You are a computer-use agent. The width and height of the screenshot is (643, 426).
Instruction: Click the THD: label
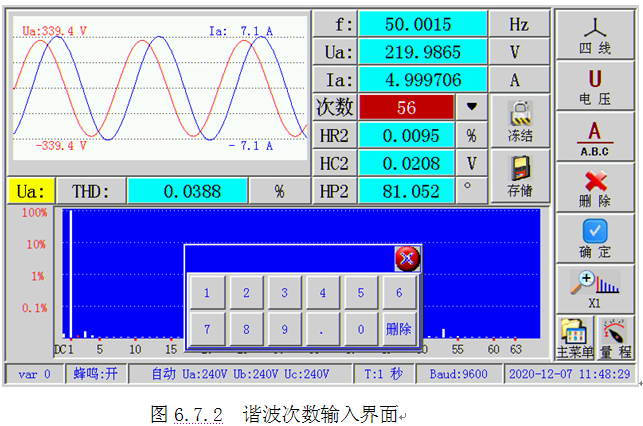91,191
